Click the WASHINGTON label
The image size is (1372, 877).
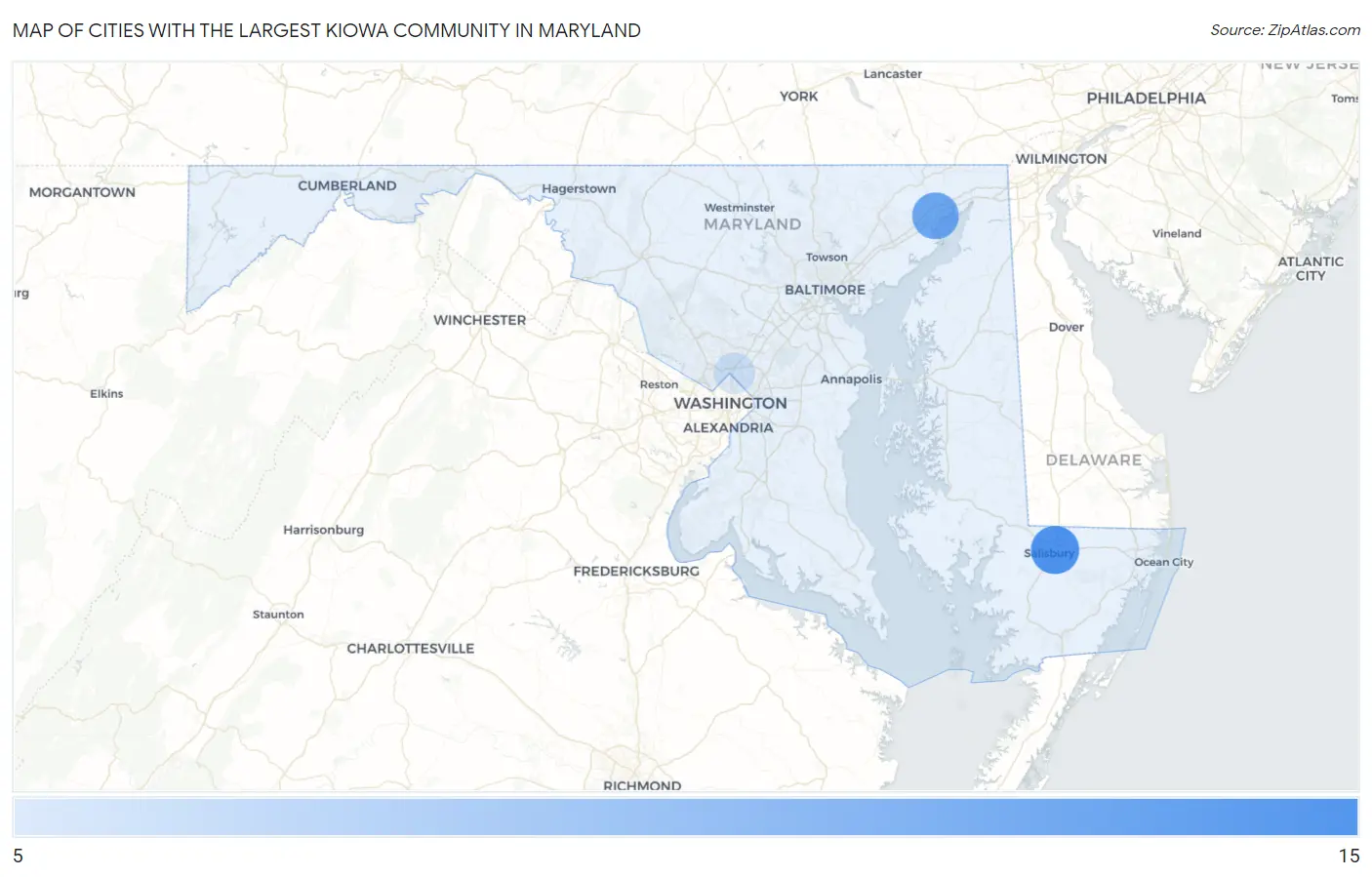(x=730, y=404)
